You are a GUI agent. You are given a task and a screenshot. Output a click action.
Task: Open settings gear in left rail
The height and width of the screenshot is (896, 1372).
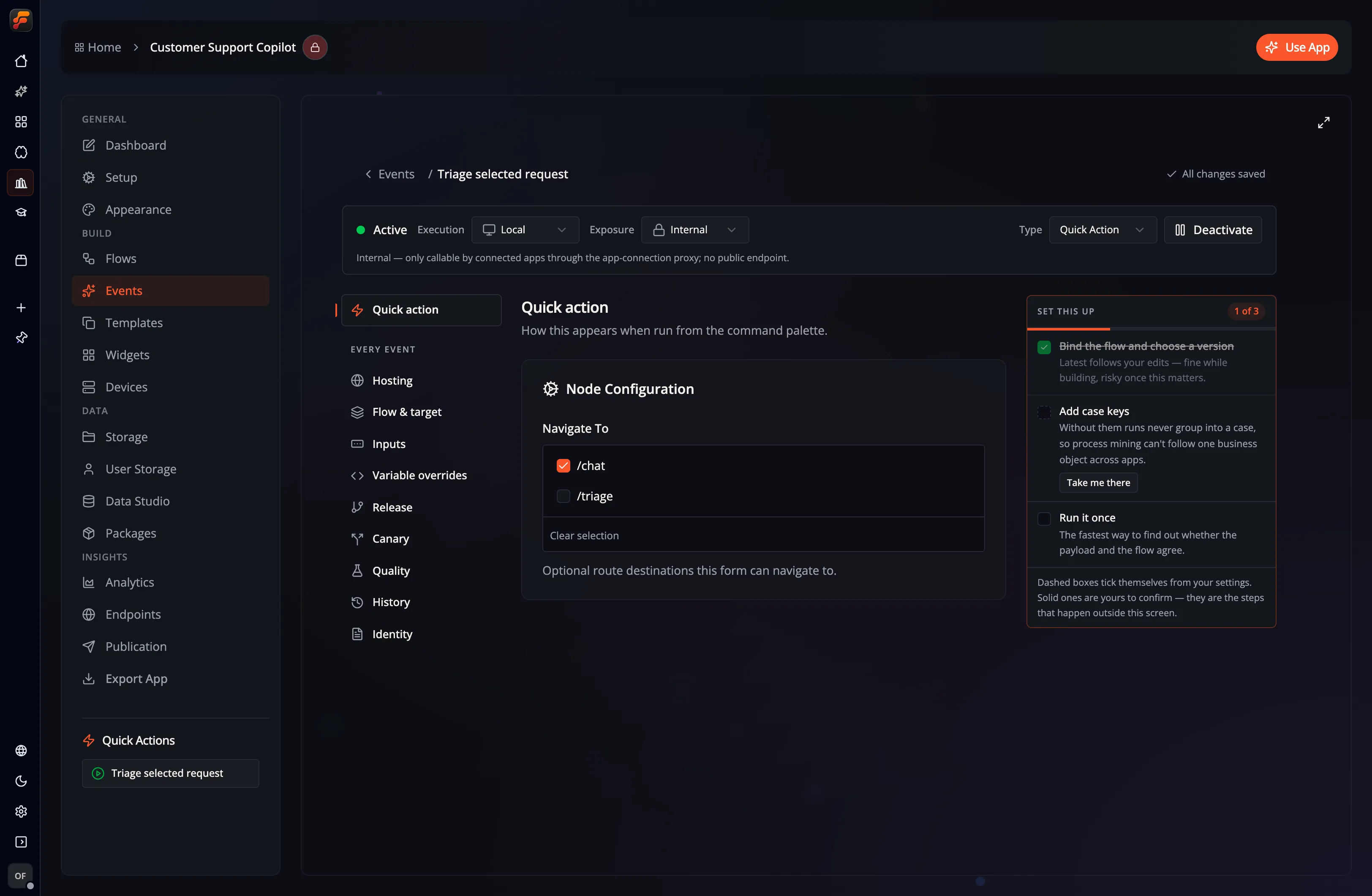coord(21,811)
